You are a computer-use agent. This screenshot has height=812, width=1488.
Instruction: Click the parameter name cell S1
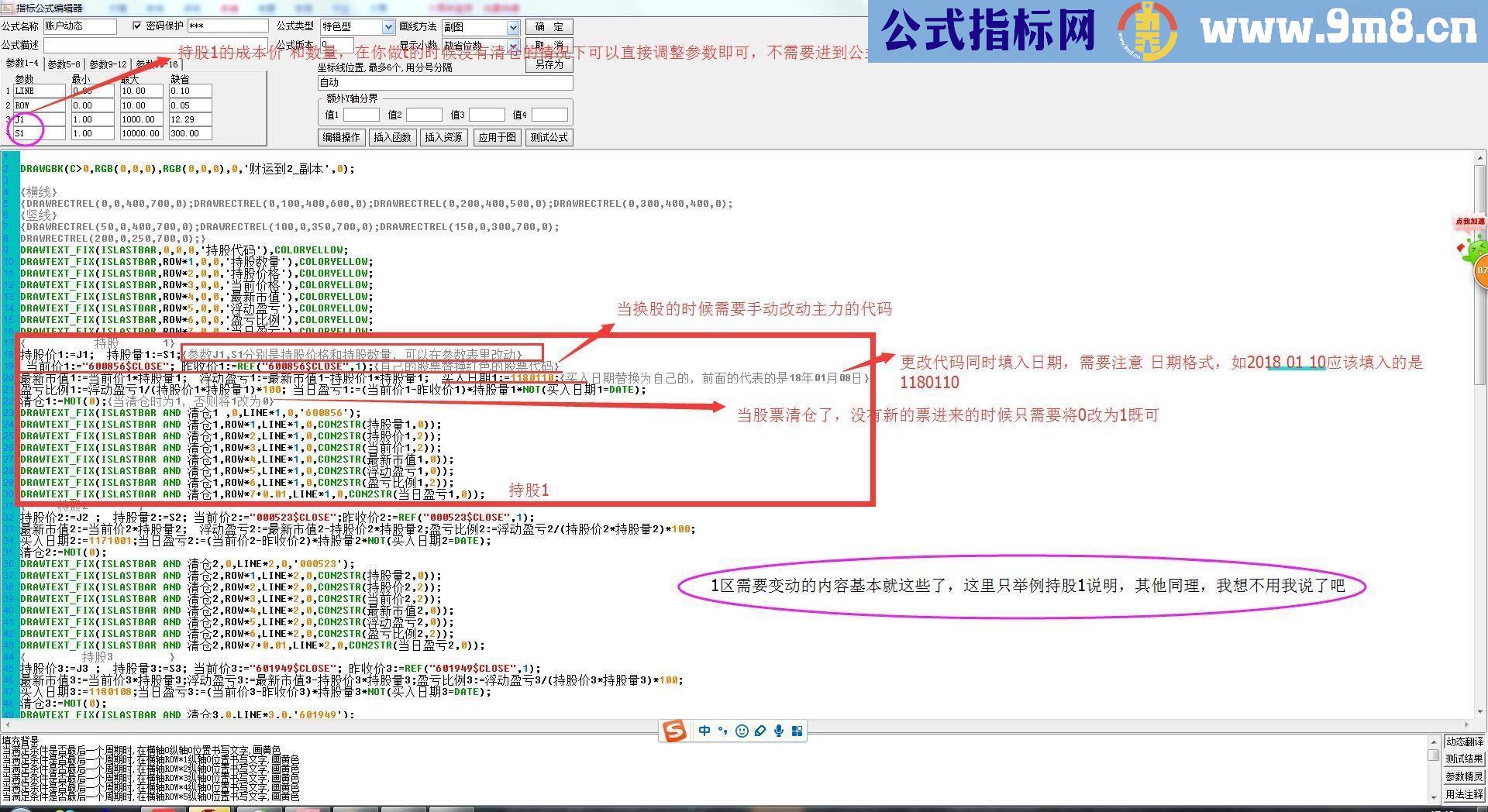40,133
